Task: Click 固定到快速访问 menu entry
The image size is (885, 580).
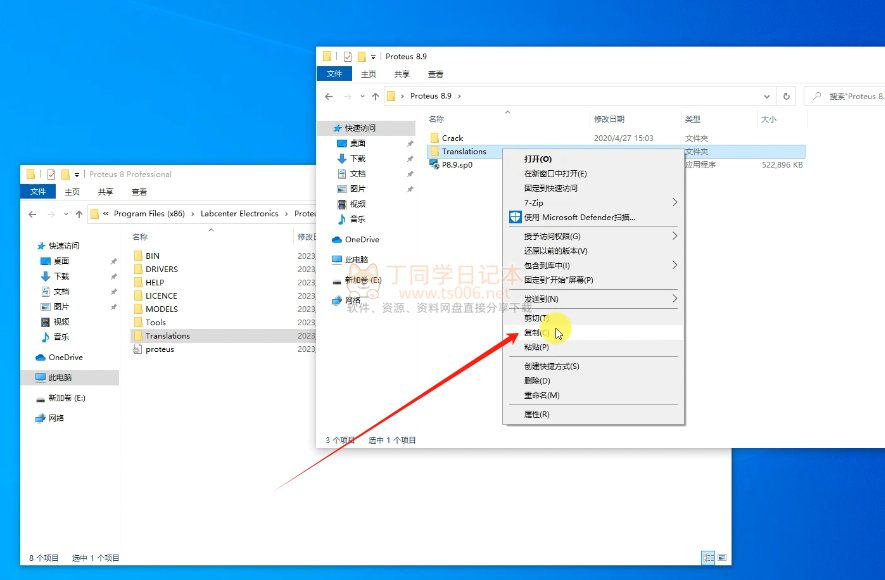Action: (593, 188)
